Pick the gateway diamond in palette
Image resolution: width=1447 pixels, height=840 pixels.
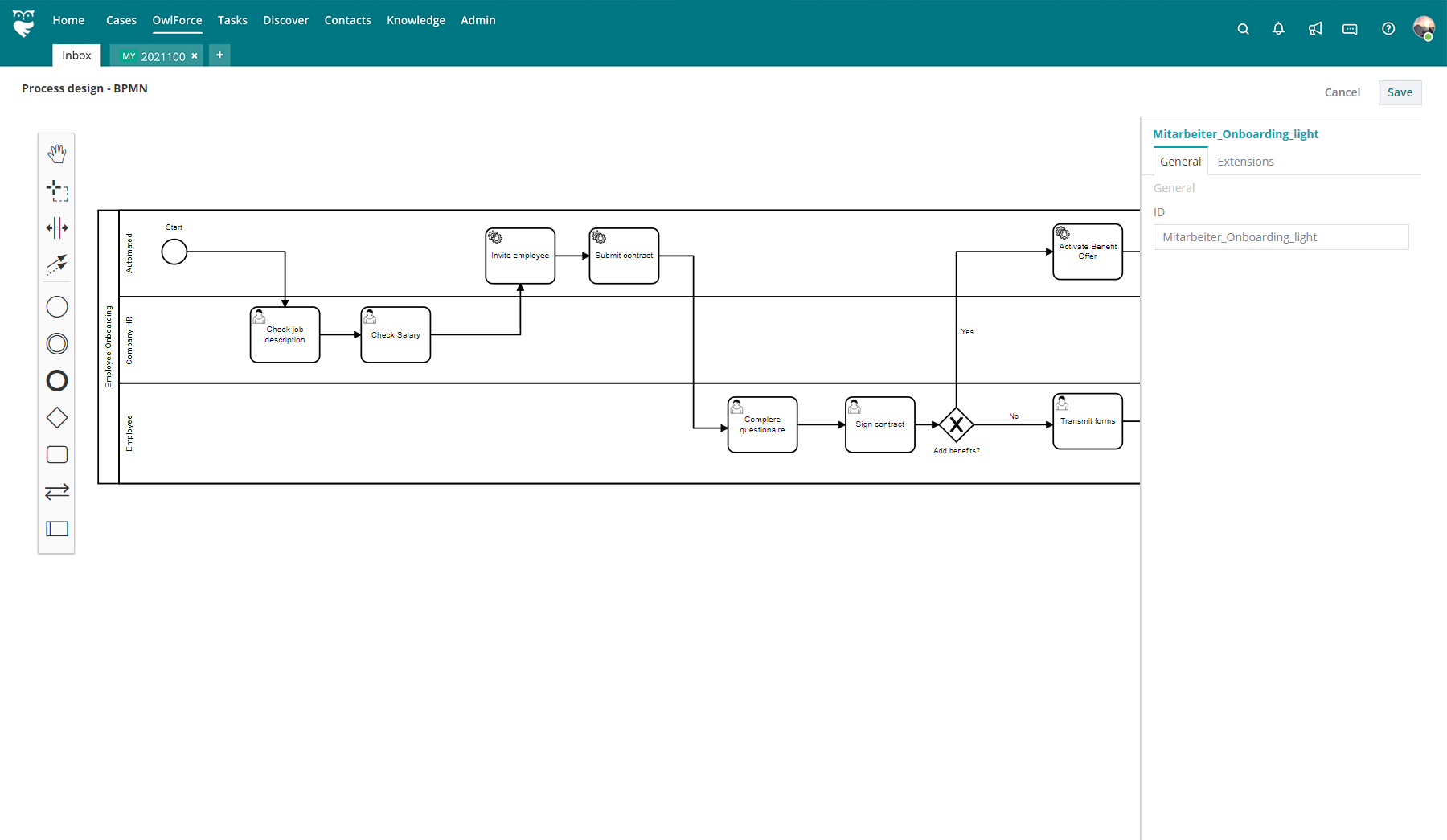pyautogui.click(x=56, y=417)
